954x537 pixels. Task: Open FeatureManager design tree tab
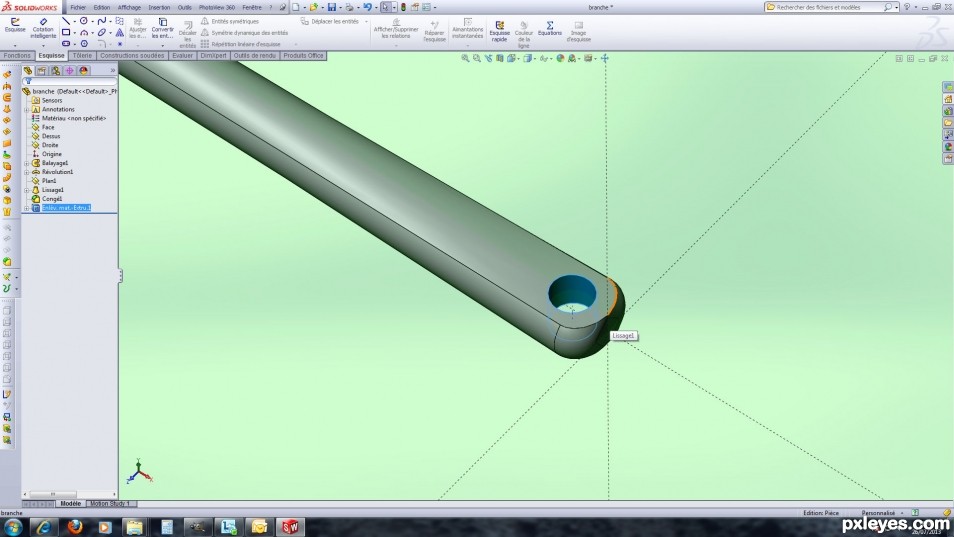click(x=28, y=71)
